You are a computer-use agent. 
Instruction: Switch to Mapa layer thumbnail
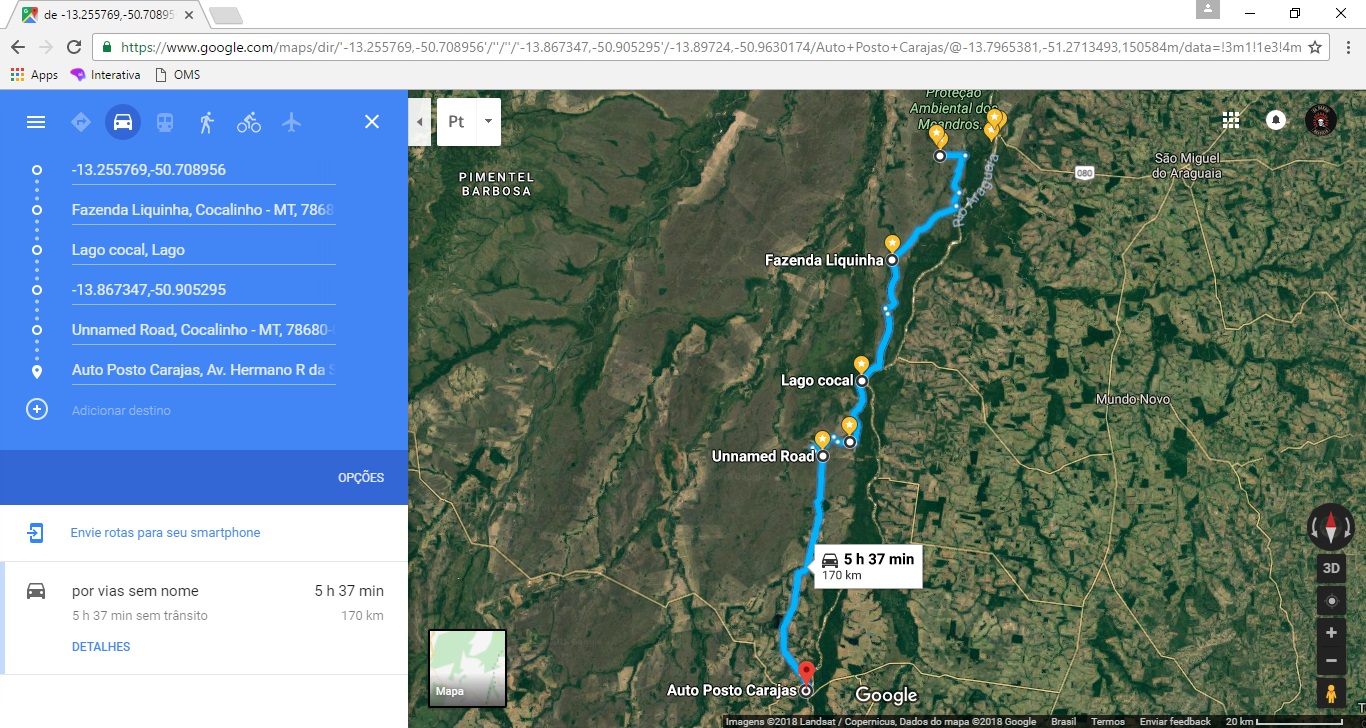pyautogui.click(x=467, y=668)
